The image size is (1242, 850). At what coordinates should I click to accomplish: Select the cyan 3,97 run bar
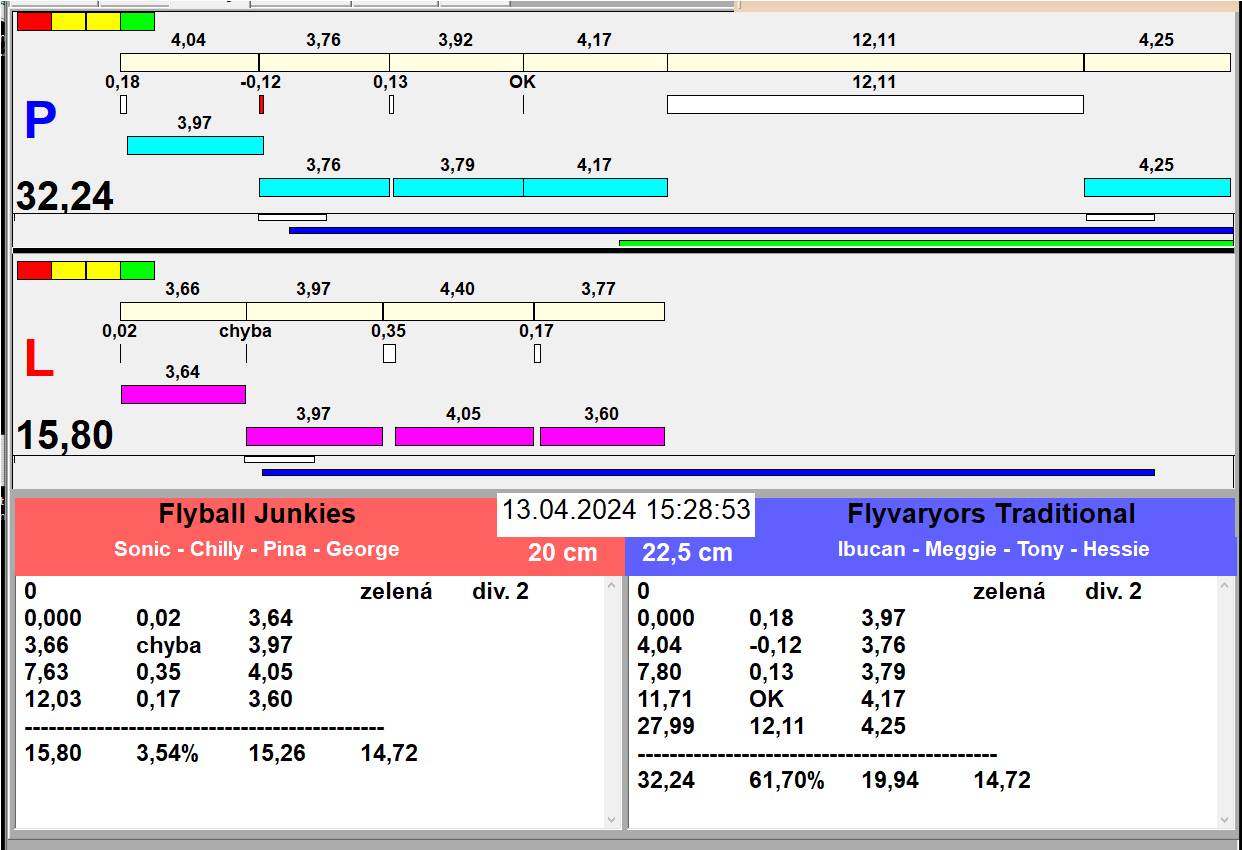195,145
